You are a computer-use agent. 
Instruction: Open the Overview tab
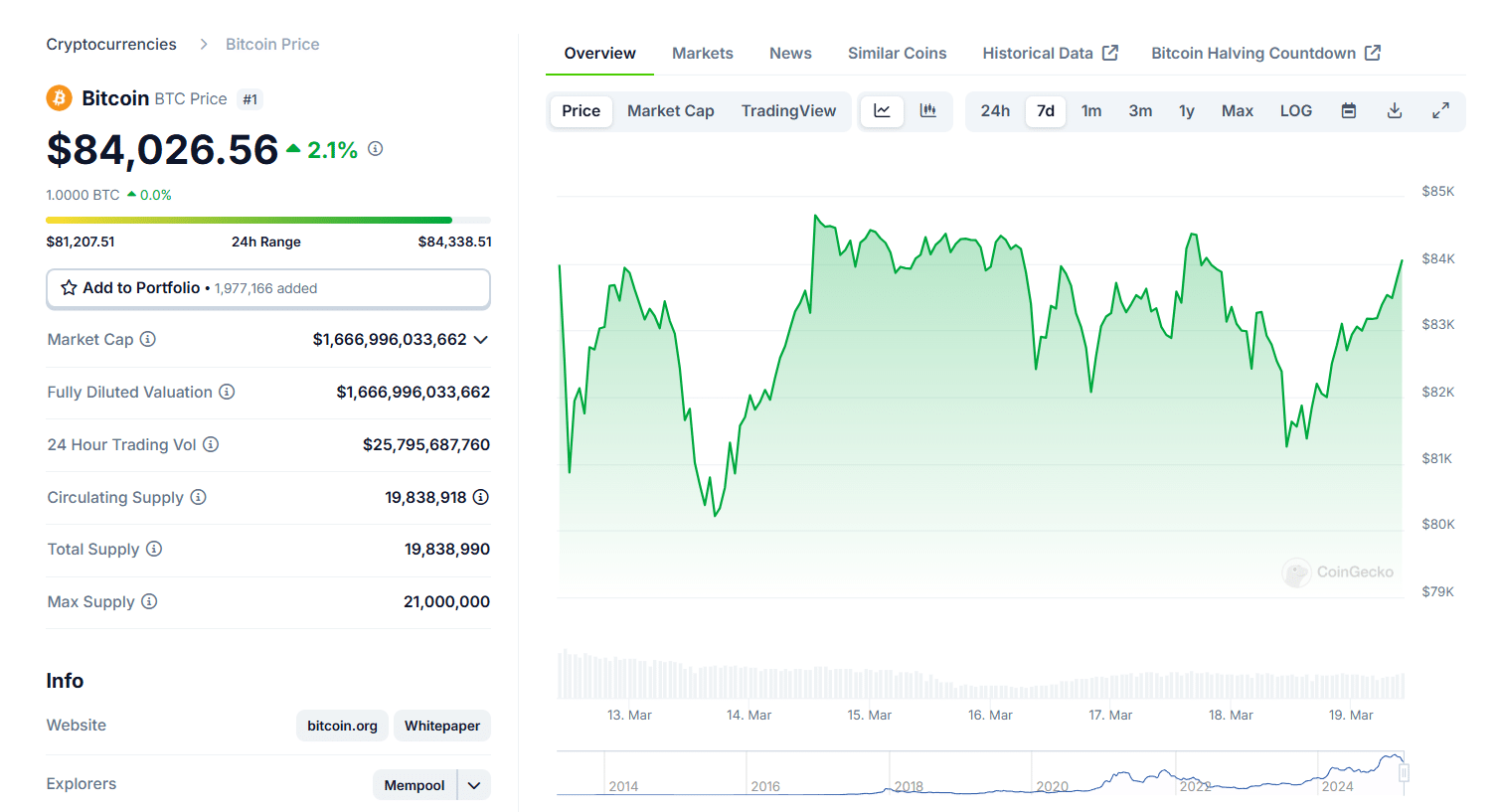pos(599,54)
